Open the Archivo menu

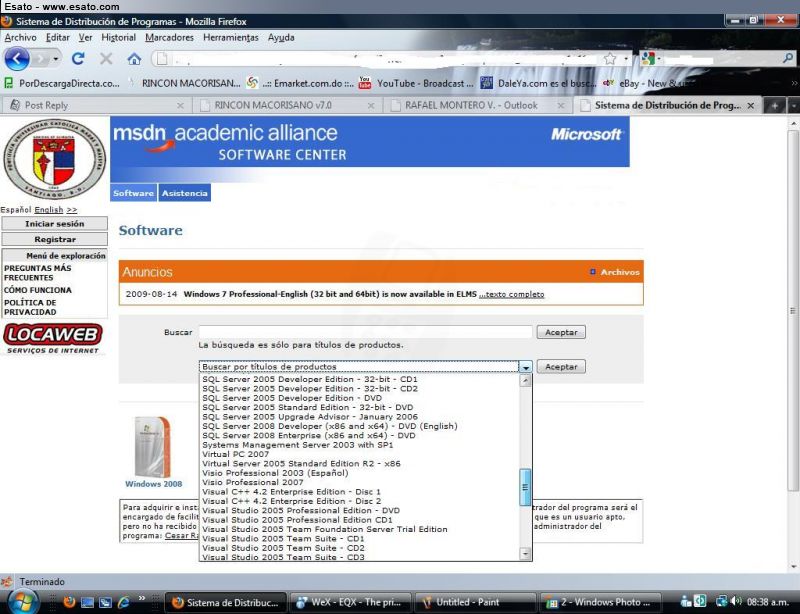click(20, 37)
